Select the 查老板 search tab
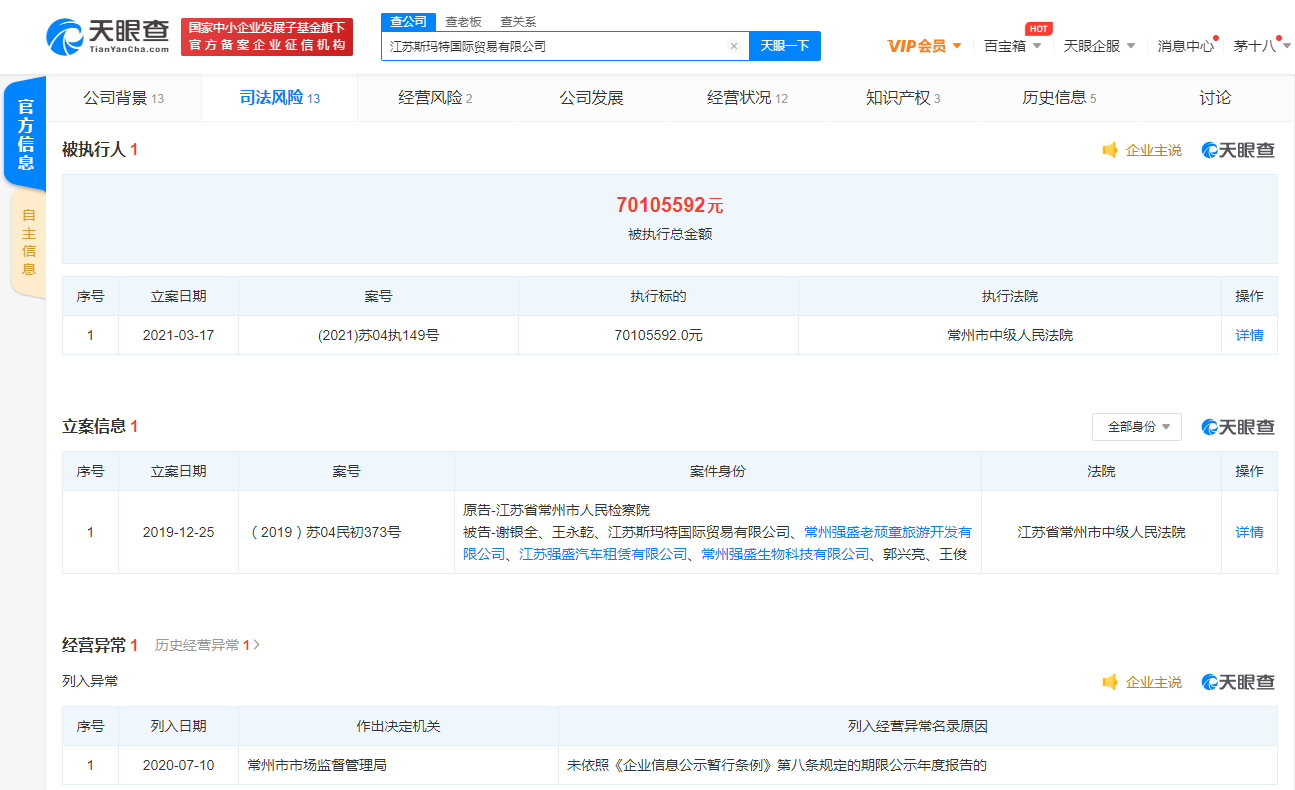Viewport: 1295px width, 790px height. [x=463, y=22]
